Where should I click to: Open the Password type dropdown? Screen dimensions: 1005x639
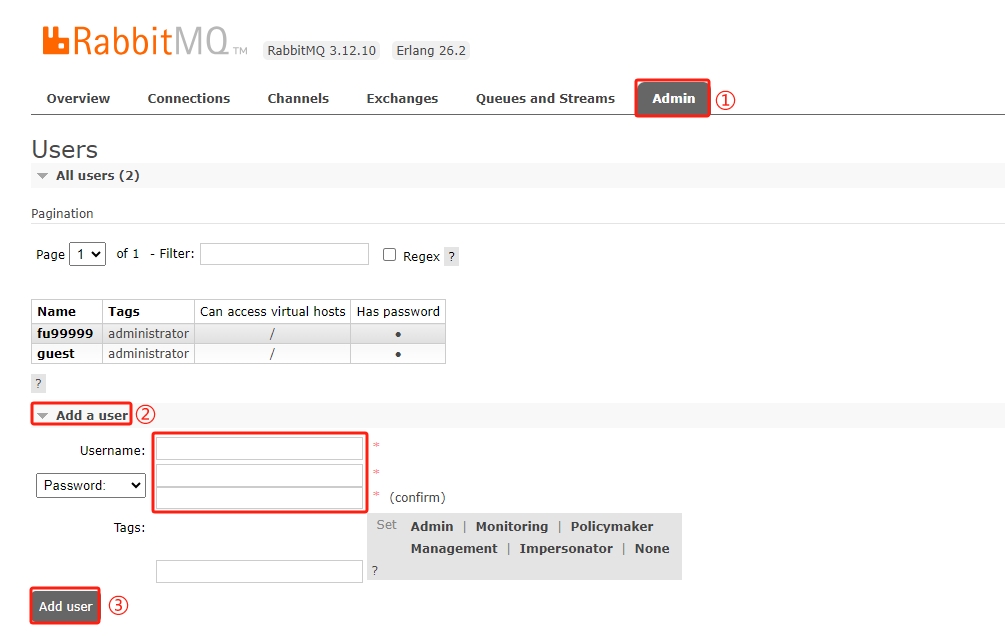(91, 485)
